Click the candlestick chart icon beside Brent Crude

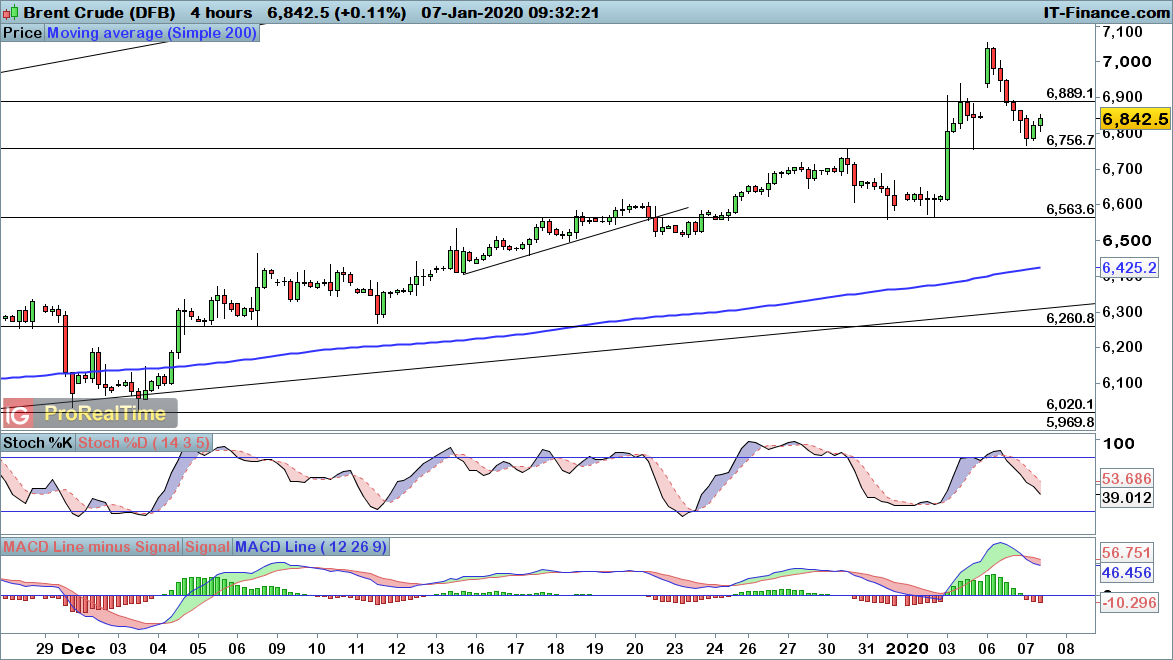[x=10, y=13]
